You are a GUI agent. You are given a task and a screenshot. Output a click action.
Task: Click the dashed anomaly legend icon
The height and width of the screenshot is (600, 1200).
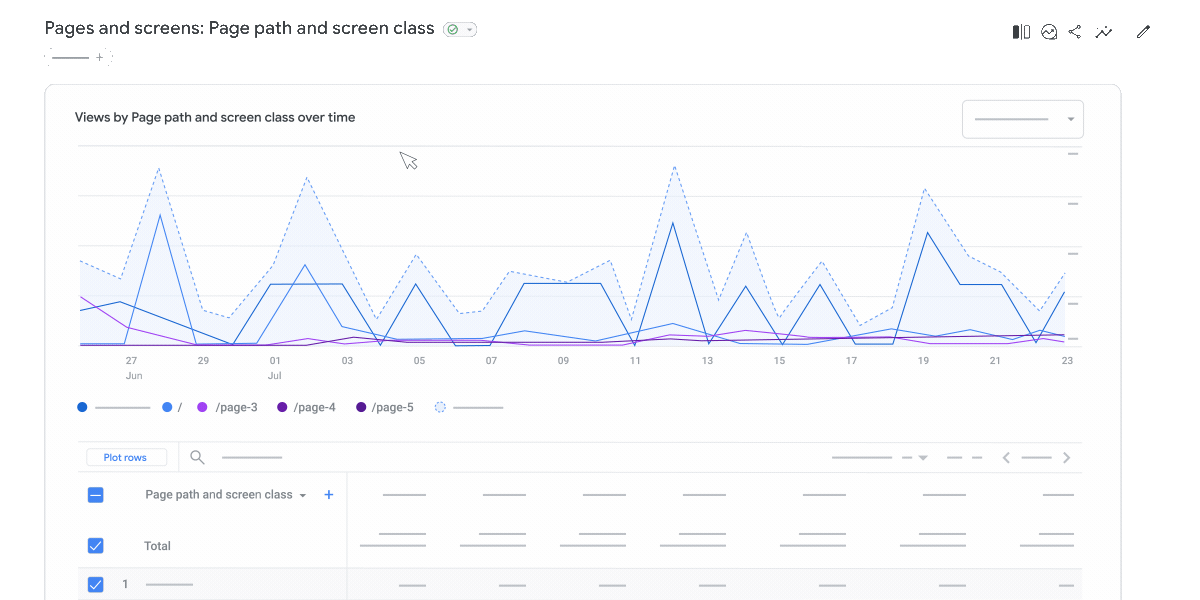pos(439,407)
